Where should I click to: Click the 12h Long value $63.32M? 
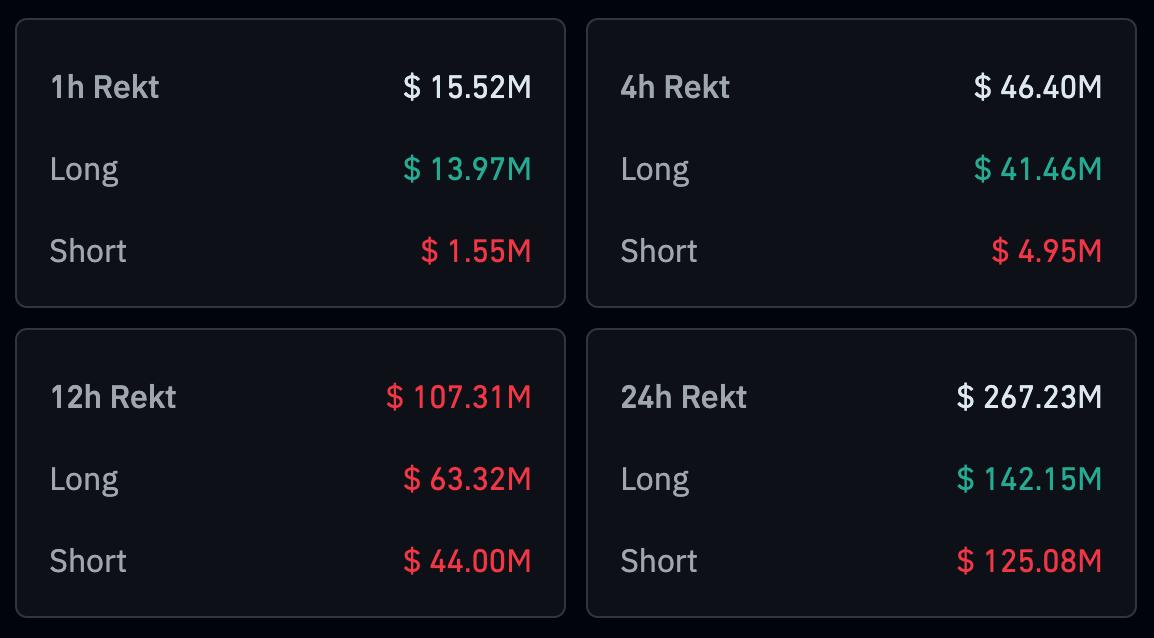click(x=467, y=480)
